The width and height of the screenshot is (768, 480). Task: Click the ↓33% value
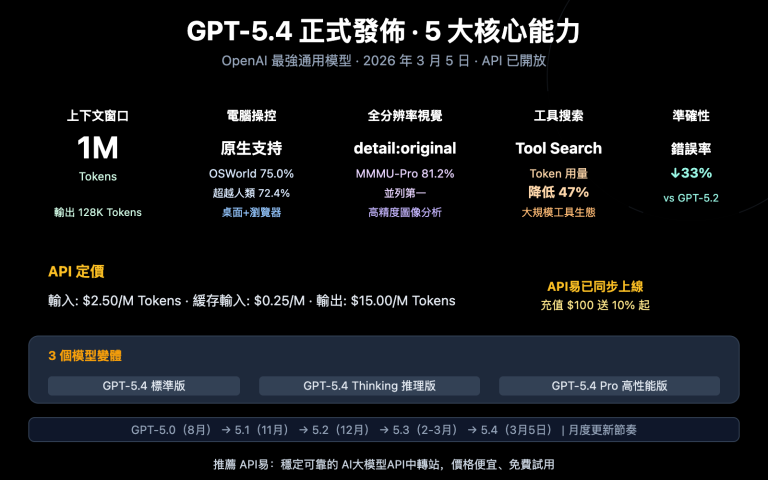[x=691, y=173]
